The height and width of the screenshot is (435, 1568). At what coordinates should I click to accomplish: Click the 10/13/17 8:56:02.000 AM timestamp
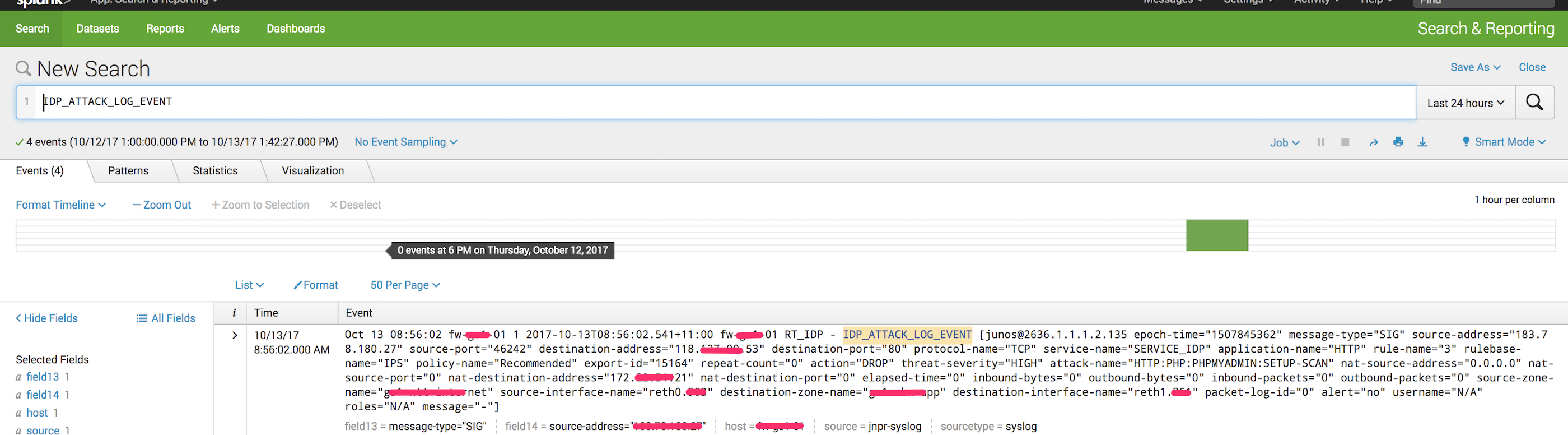coord(292,343)
